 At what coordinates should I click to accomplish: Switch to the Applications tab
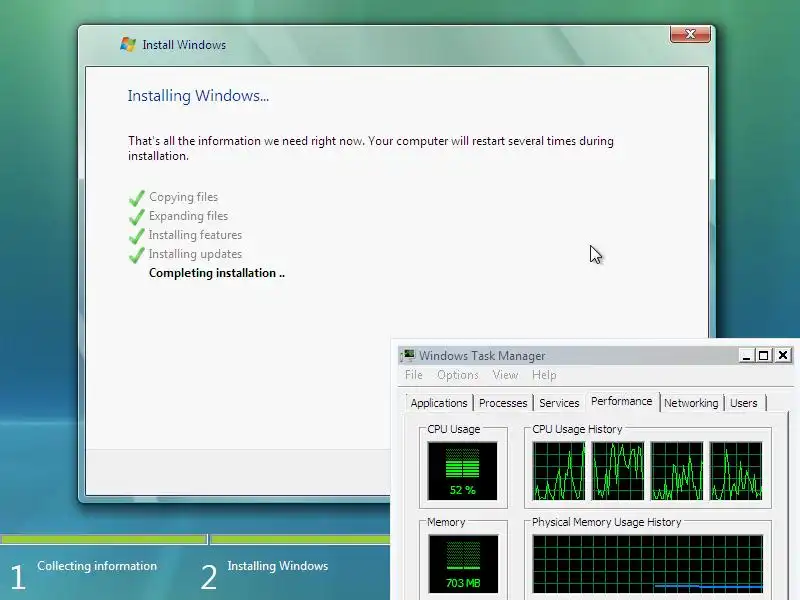(x=439, y=403)
